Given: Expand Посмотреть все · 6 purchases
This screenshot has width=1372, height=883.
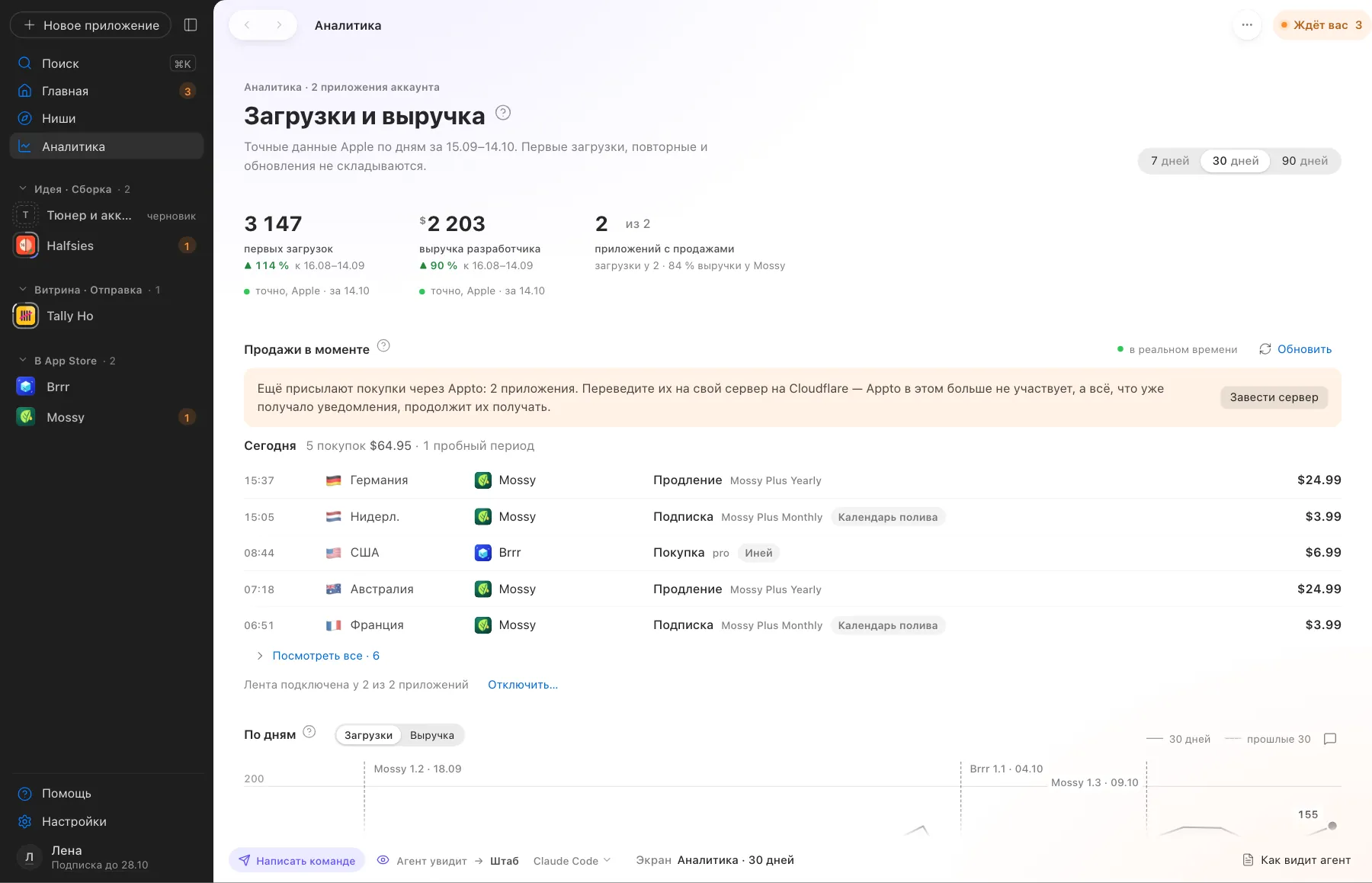Looking at the screenshot, I should [319, 656].
